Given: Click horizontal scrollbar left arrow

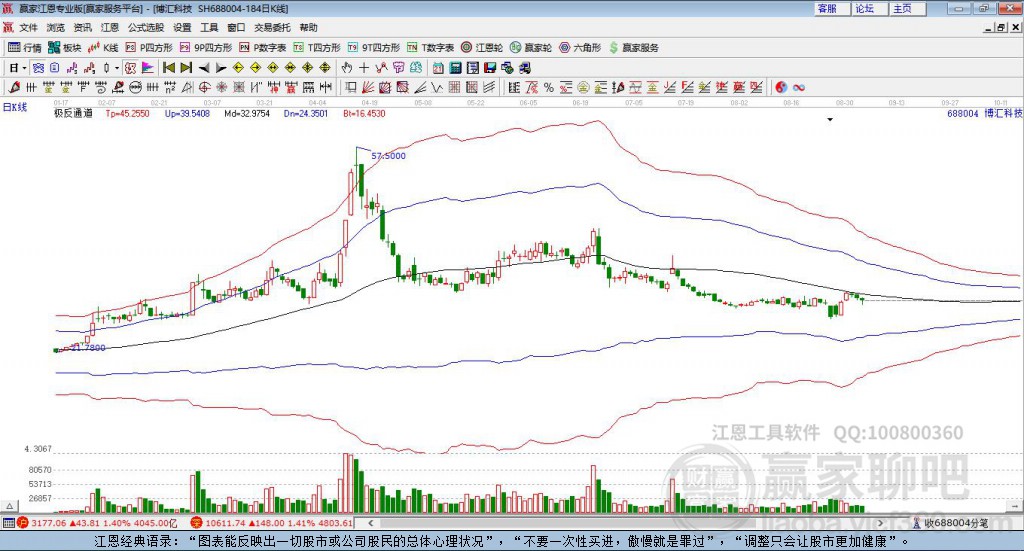Looking at the screenshot, I should (x=371, y=523).
